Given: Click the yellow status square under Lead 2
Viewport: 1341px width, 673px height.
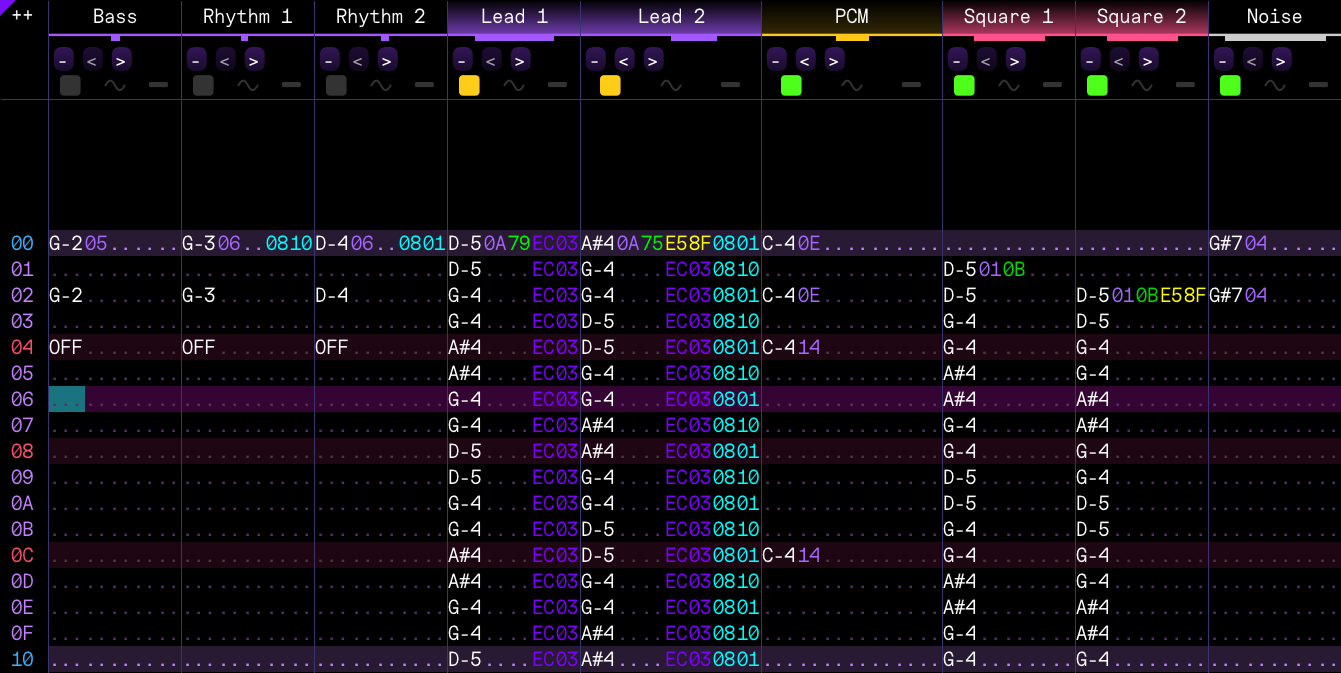Looking at the screenshot, I should (x=610, y=86).
